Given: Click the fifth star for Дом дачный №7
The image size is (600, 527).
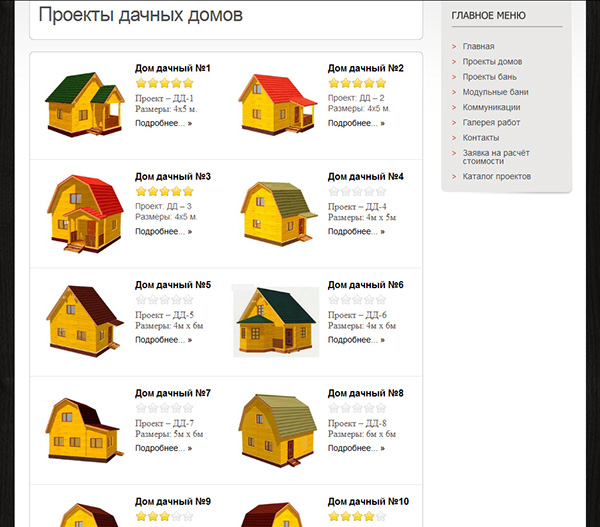Looking at the screenshot, I should [188, 408].
